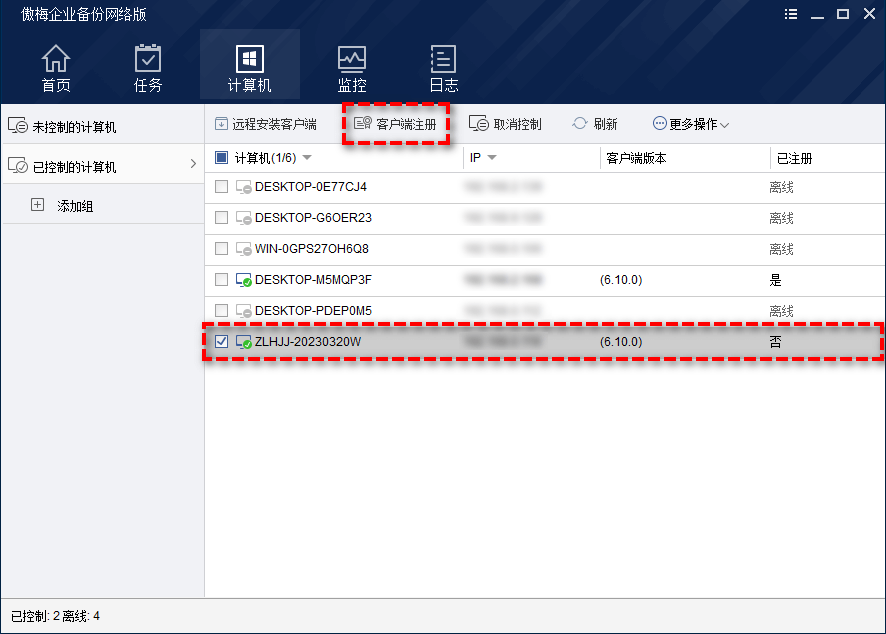
Task: Expand the 更多操作 dropdown
Action: (x=691, y=124)
